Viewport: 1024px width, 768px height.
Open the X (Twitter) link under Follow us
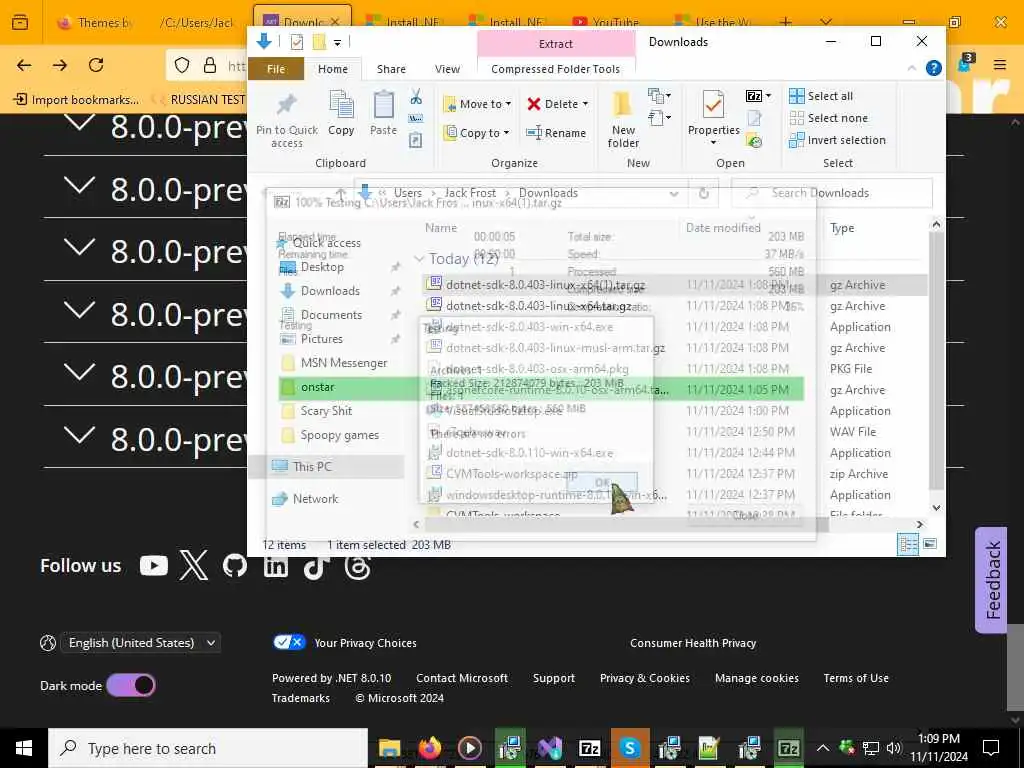194,566
